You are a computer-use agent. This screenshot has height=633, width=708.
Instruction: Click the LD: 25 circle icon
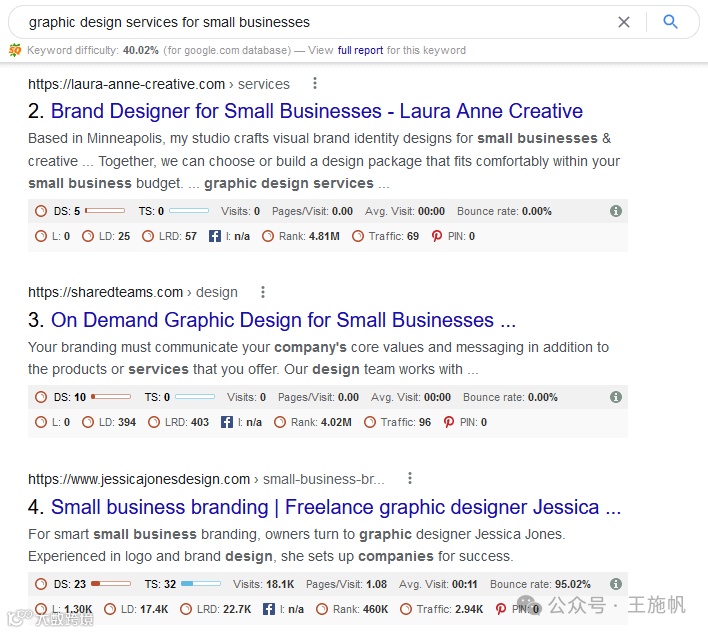point(88,236)
